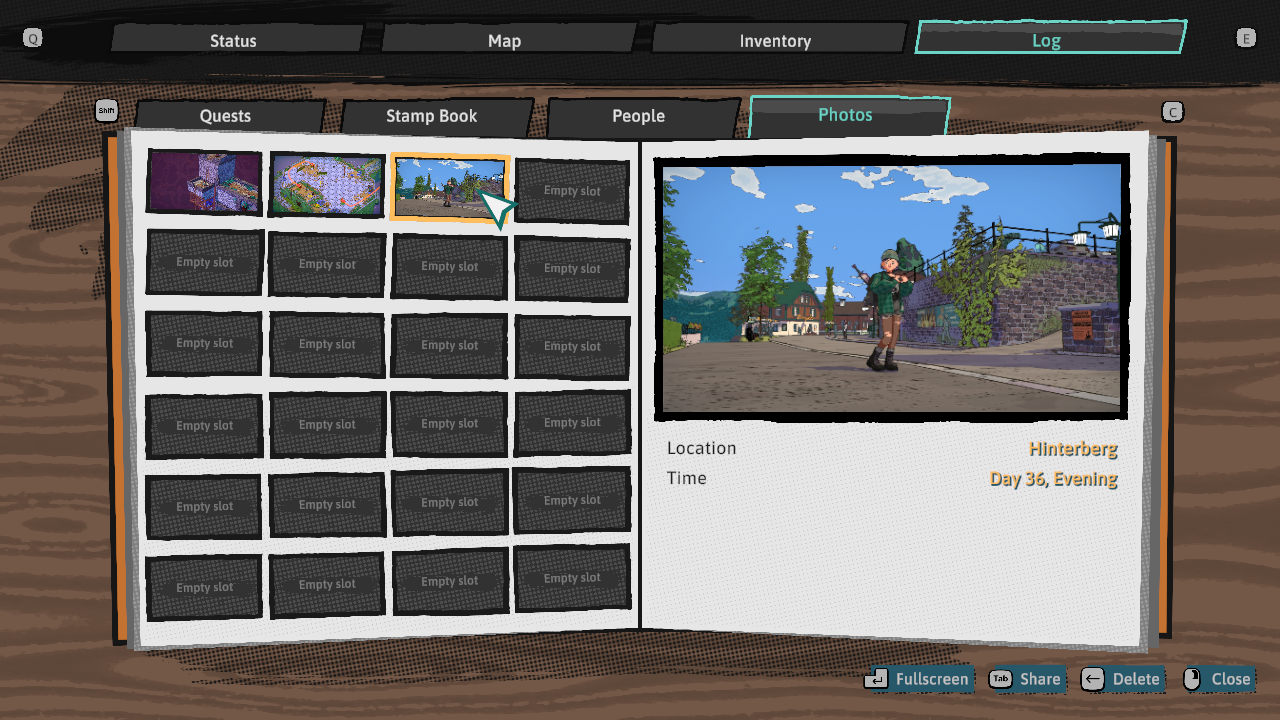Switch to the Map tab

click(507, 40)
